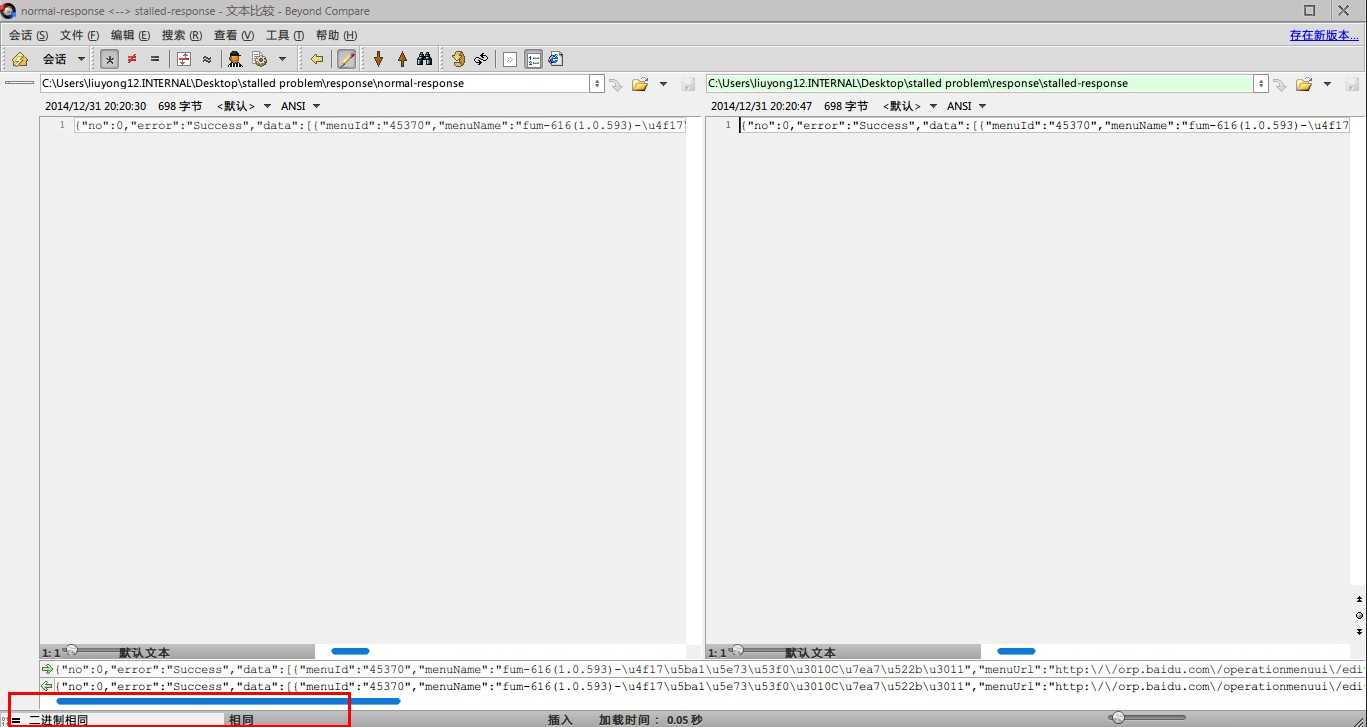Open the right path history dropdown
Screen dimensions: 1367x727
click(1261, 84)
